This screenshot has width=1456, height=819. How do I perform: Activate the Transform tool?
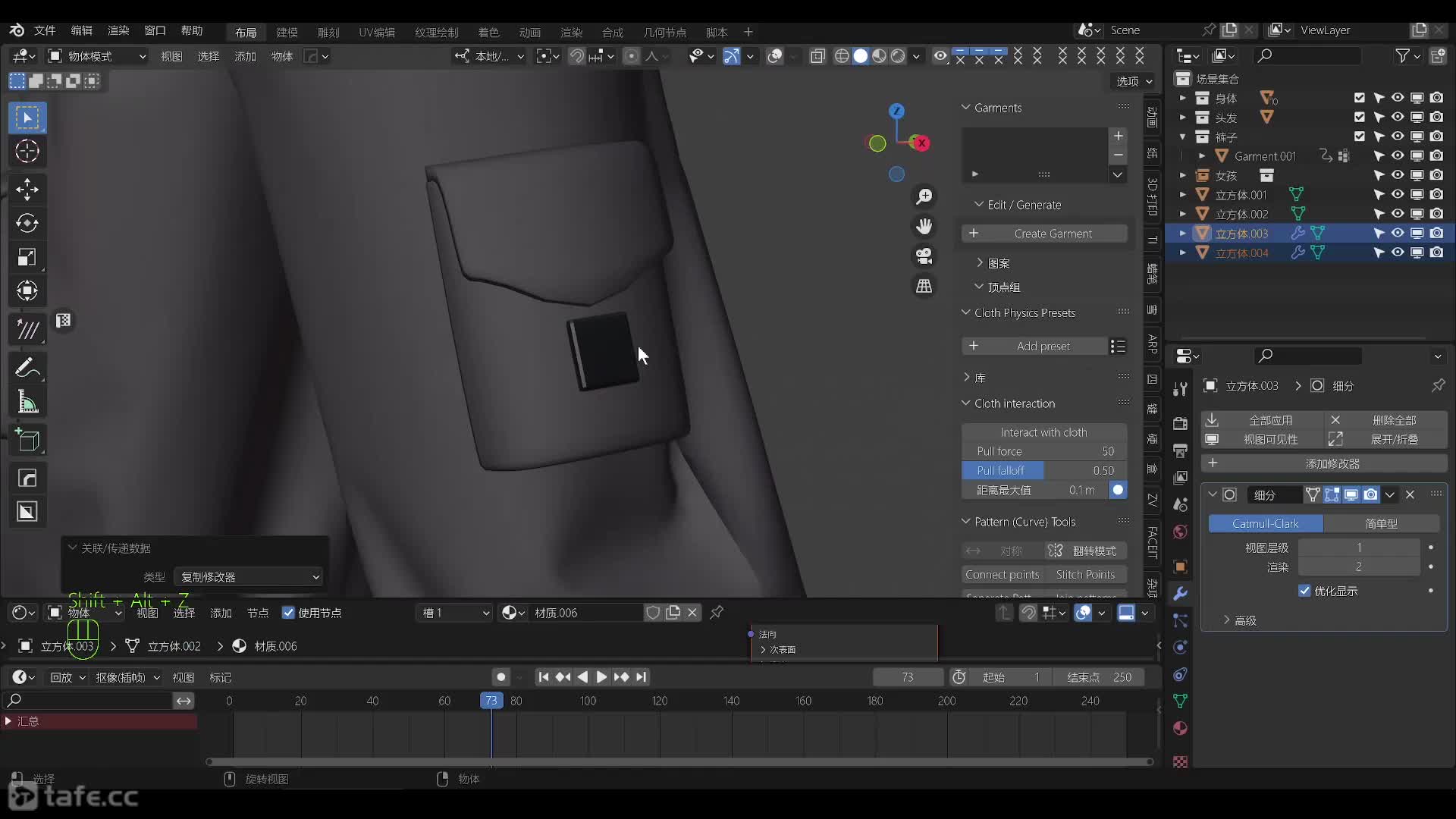pyautogui.click(x=27, y=290)
